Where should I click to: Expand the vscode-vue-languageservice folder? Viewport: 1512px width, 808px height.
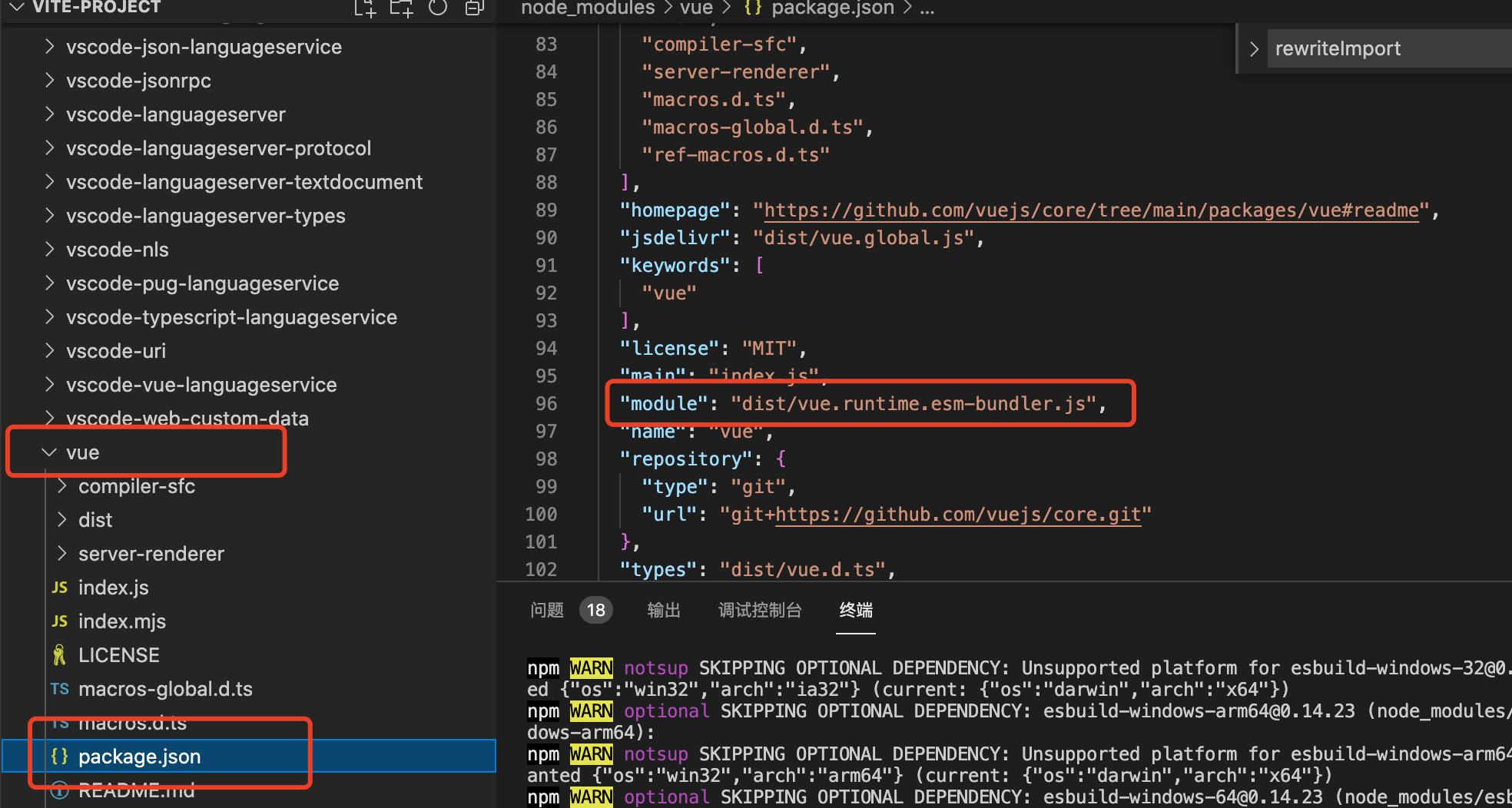[50, 385]
